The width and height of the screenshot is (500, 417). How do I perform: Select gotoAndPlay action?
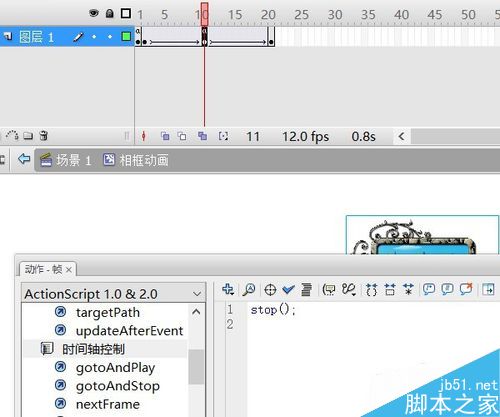pos(115,368)
